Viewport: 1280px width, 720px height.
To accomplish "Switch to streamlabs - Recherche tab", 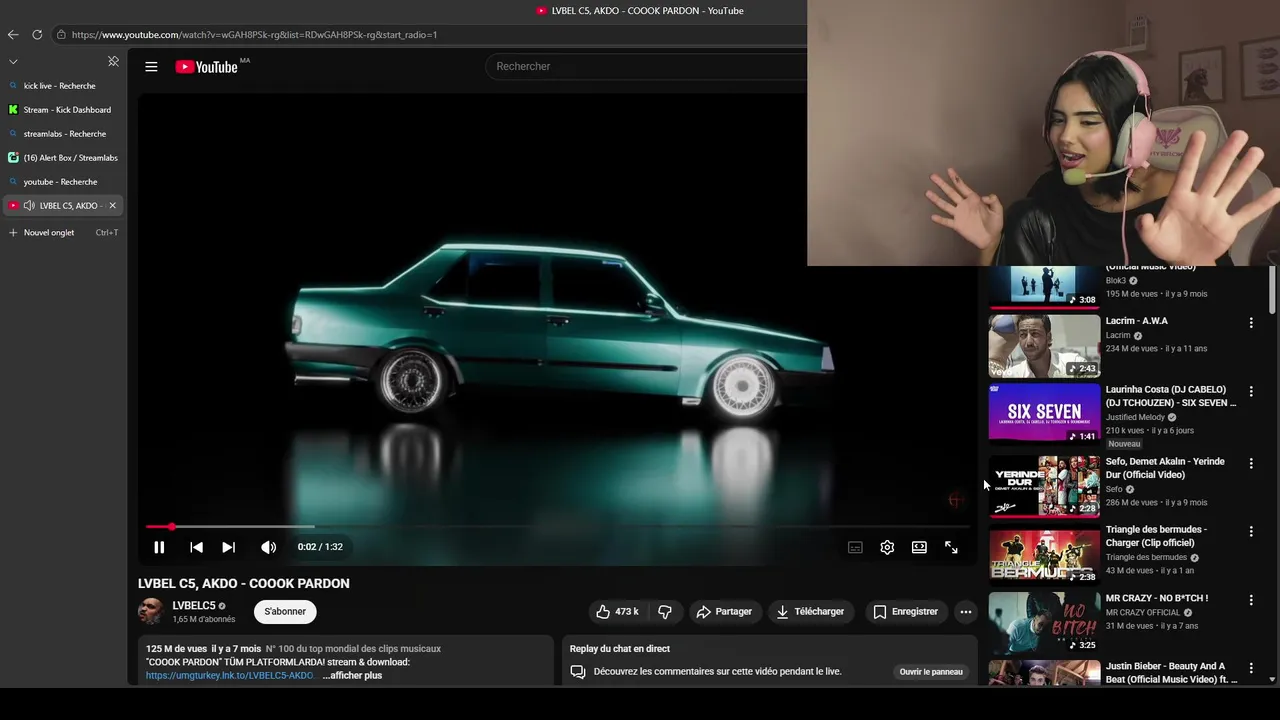I will tap(63, 134).
